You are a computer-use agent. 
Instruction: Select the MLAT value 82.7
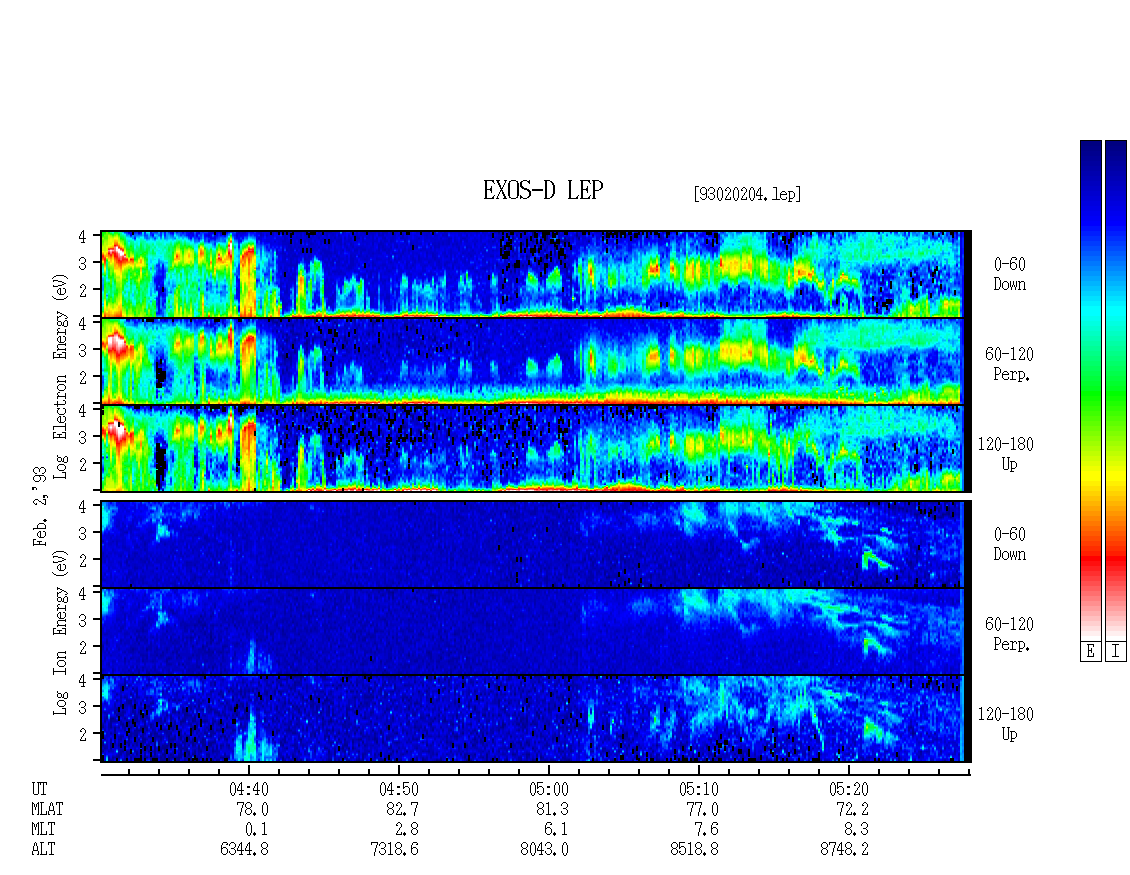point(402,809)
